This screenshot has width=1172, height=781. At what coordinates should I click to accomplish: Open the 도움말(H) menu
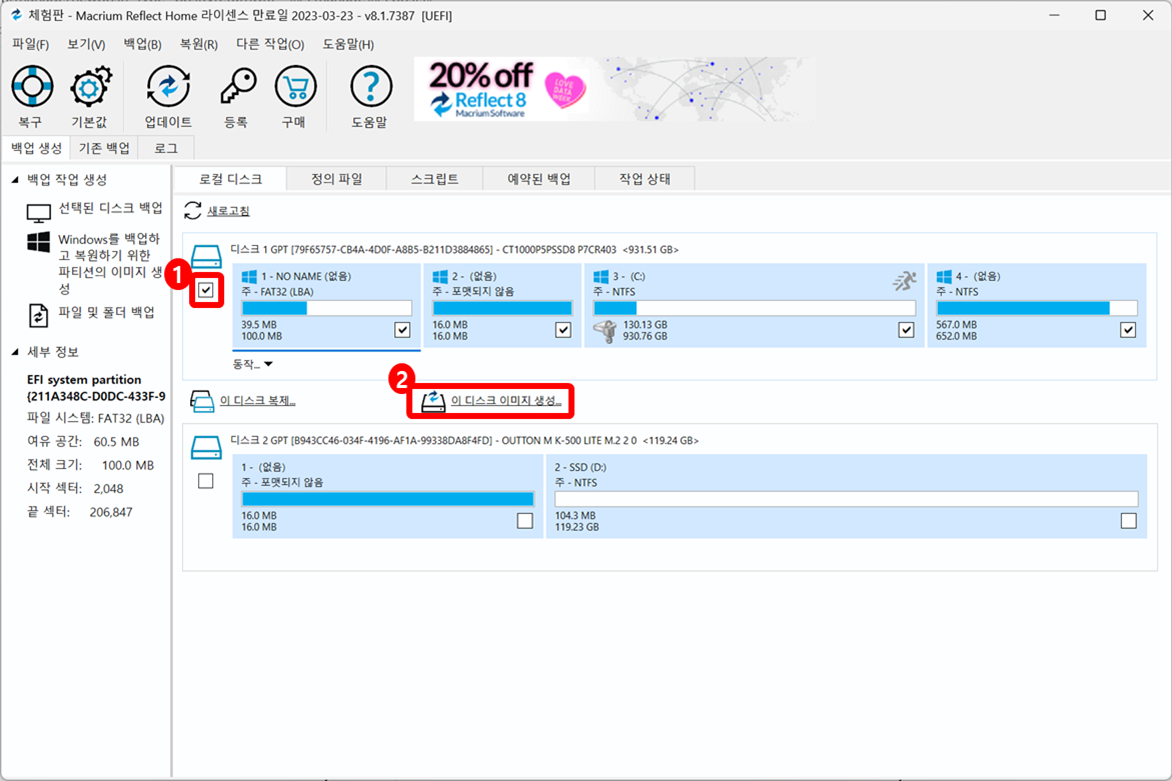348,44
